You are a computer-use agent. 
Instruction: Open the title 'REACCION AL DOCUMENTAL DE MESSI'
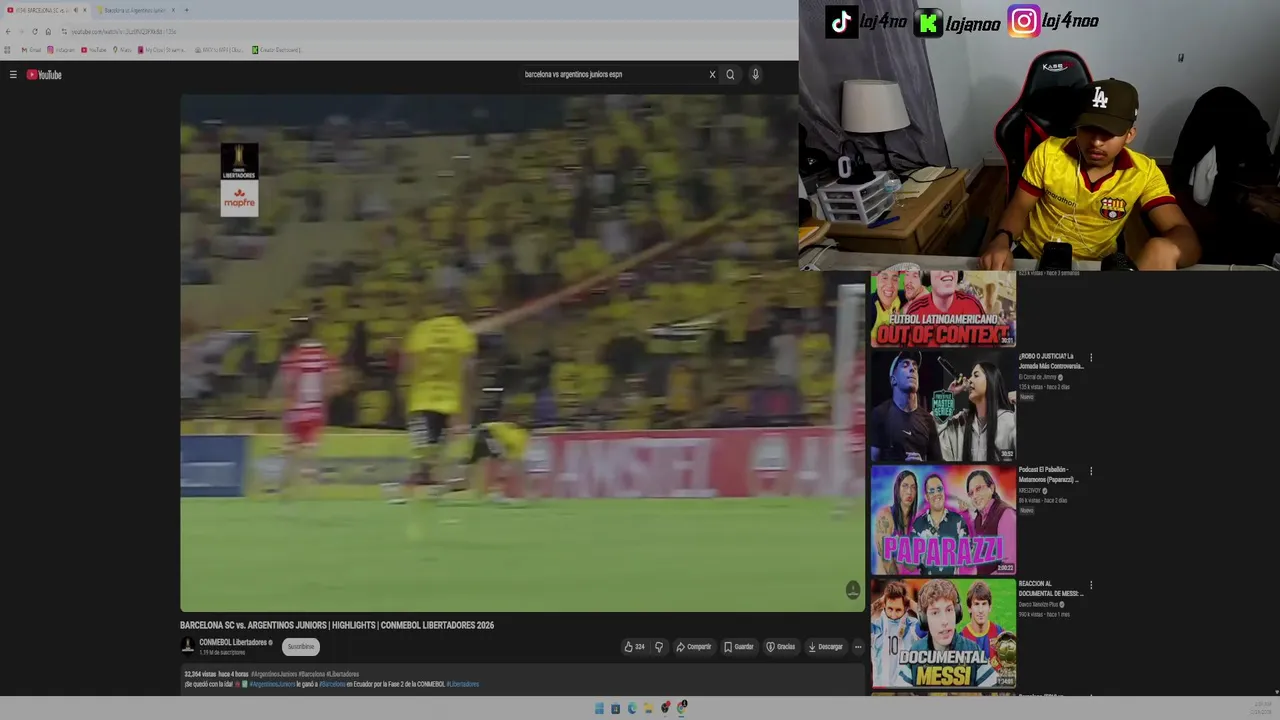pos(1050,589)
